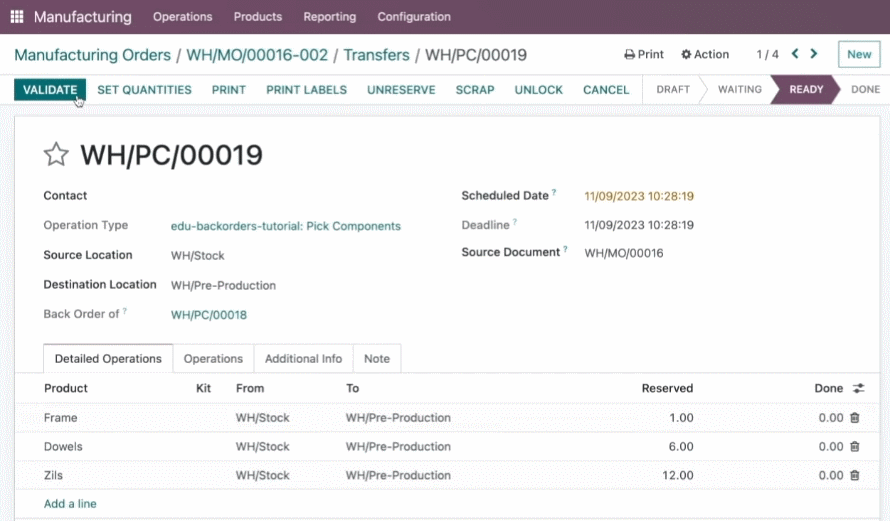Open back order WH/PC/00018 link
This screenshot has width=890, height=521.
[x=209, y=315]
